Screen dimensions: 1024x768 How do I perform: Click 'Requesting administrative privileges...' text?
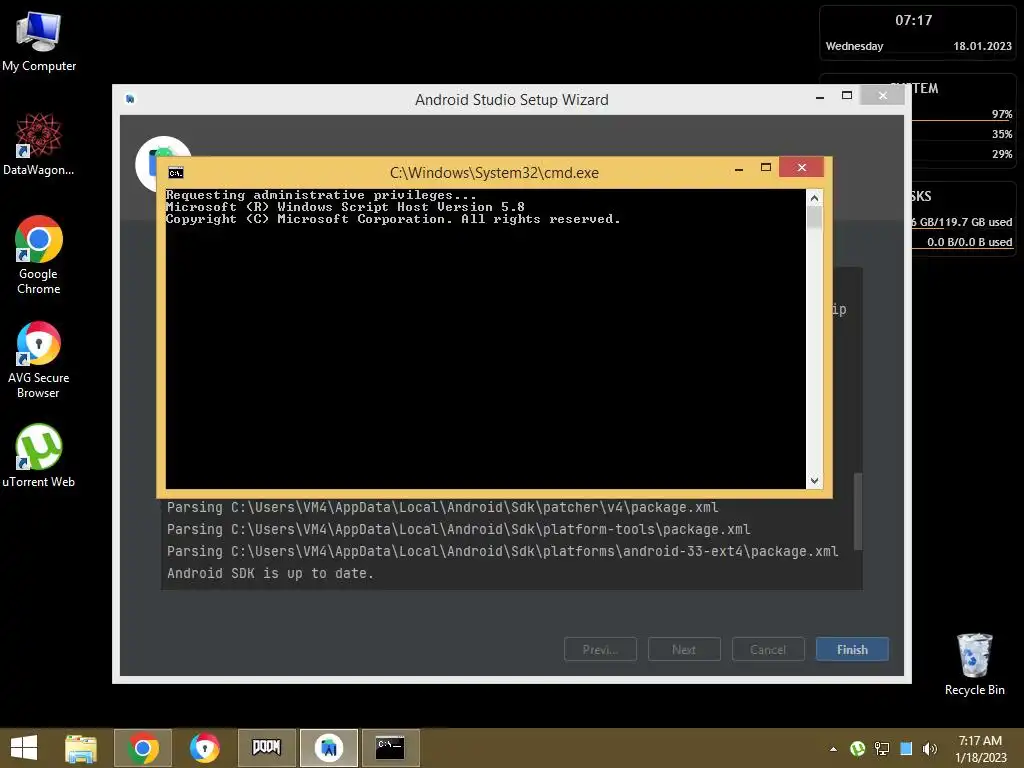point(321,195)
